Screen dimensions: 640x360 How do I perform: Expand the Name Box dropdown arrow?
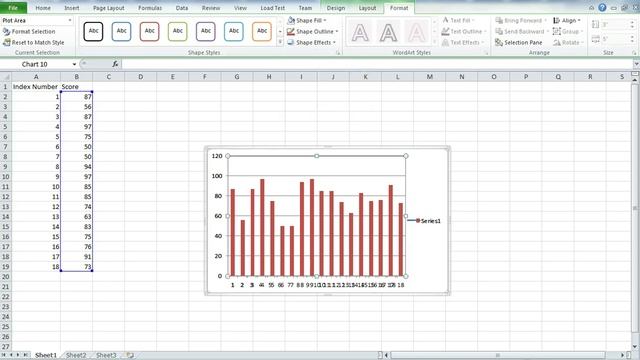point(74,64)
